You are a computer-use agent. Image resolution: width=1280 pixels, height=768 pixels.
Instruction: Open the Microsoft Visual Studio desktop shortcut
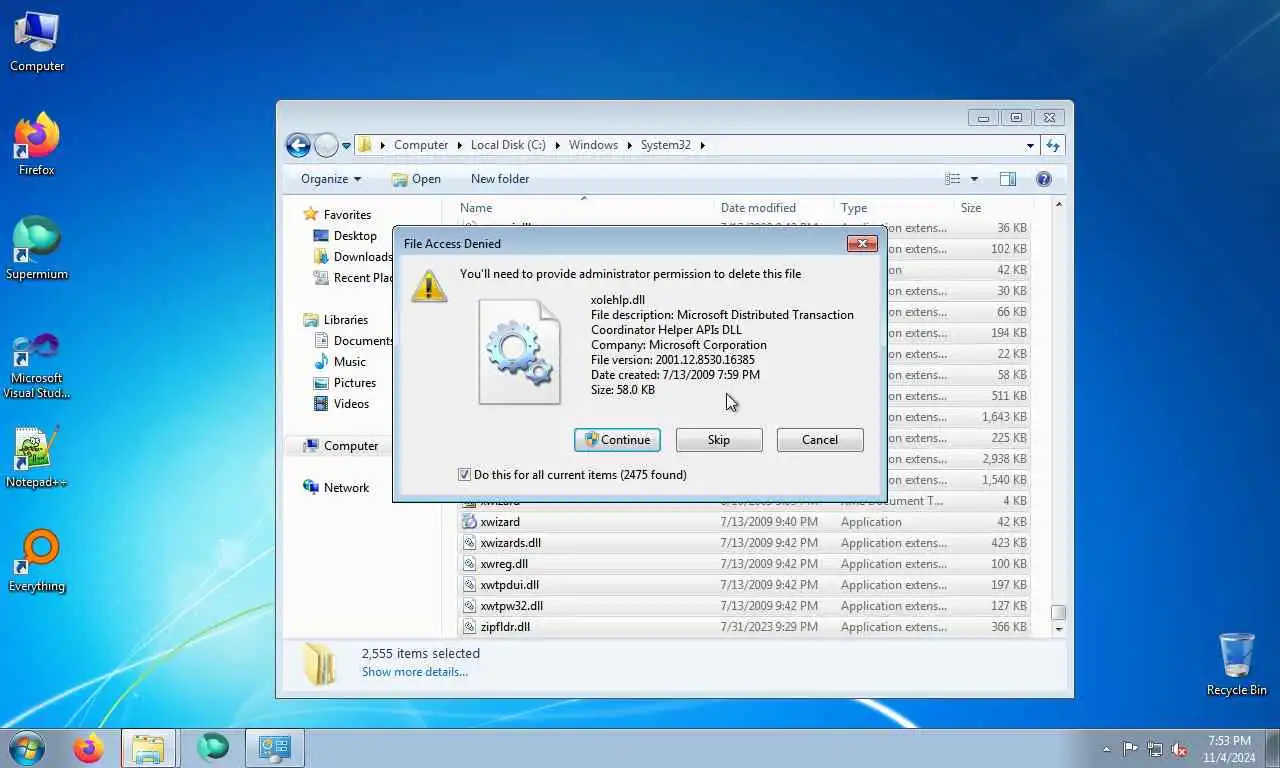coord(37,366)
